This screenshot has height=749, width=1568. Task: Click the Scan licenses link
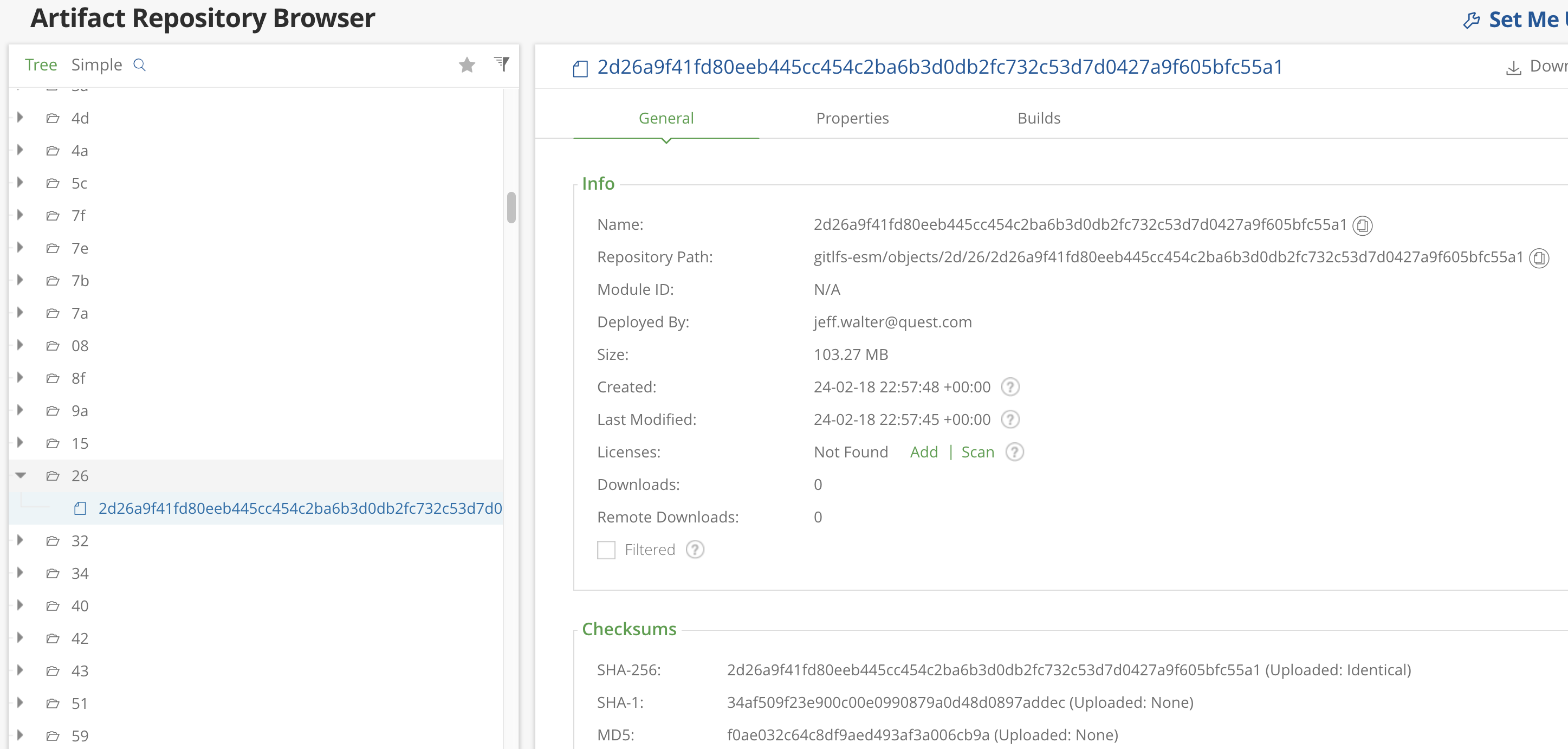(977, 452)
